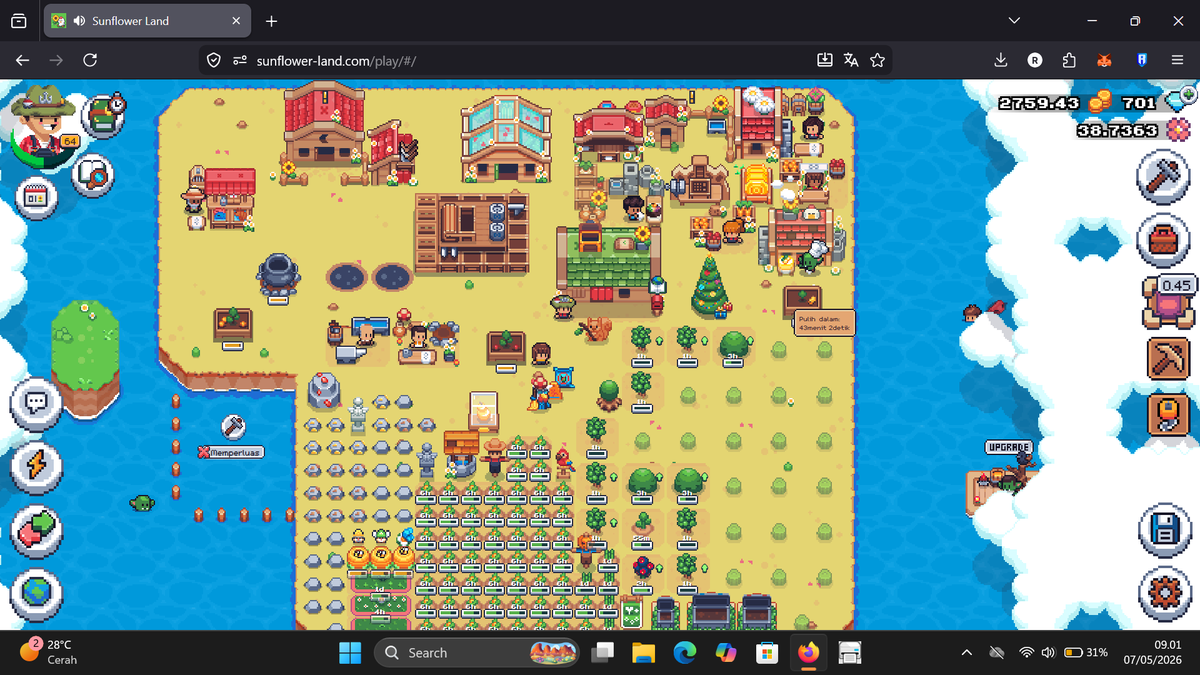The image size is (1200, 675).
Task: Click the Christmas tree on the farm
Action: [711, 287]
